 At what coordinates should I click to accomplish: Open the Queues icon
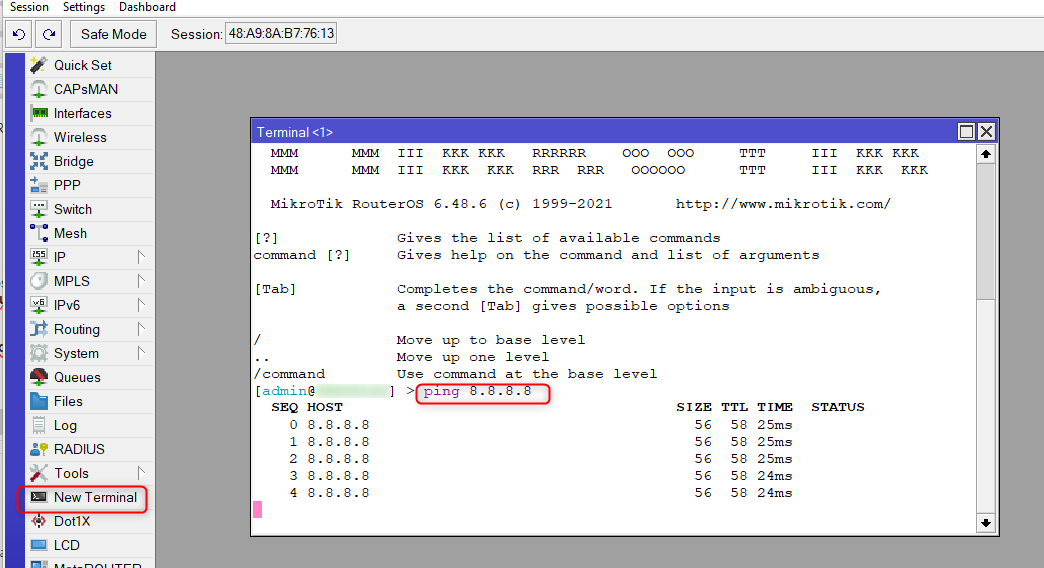(x=39, y=377)
